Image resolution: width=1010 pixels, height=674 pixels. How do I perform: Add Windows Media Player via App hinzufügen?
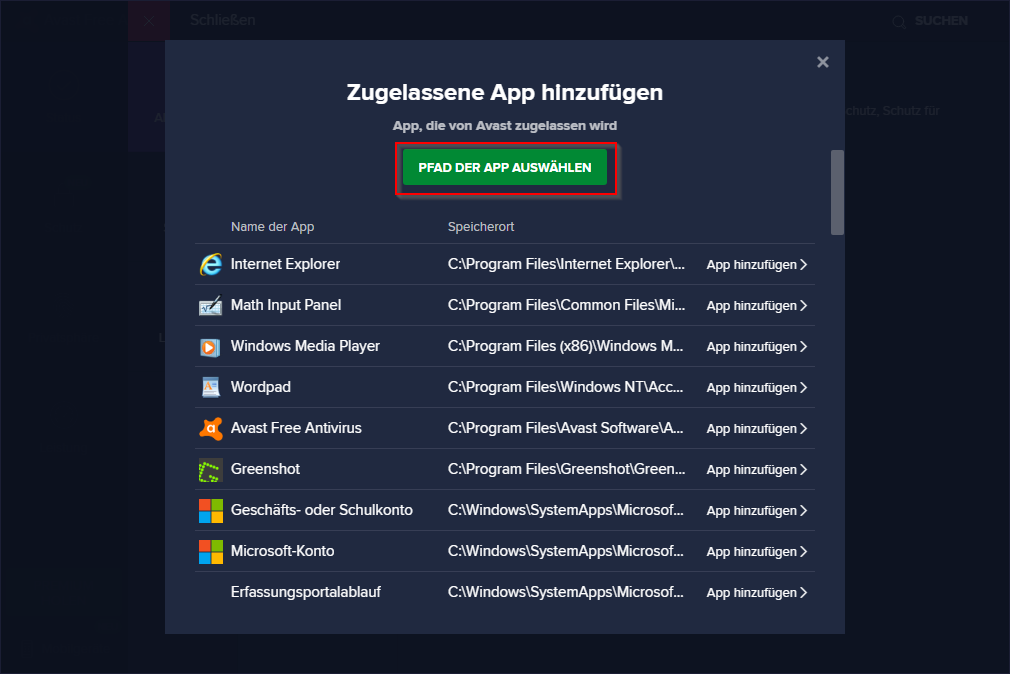pos(757,347)
